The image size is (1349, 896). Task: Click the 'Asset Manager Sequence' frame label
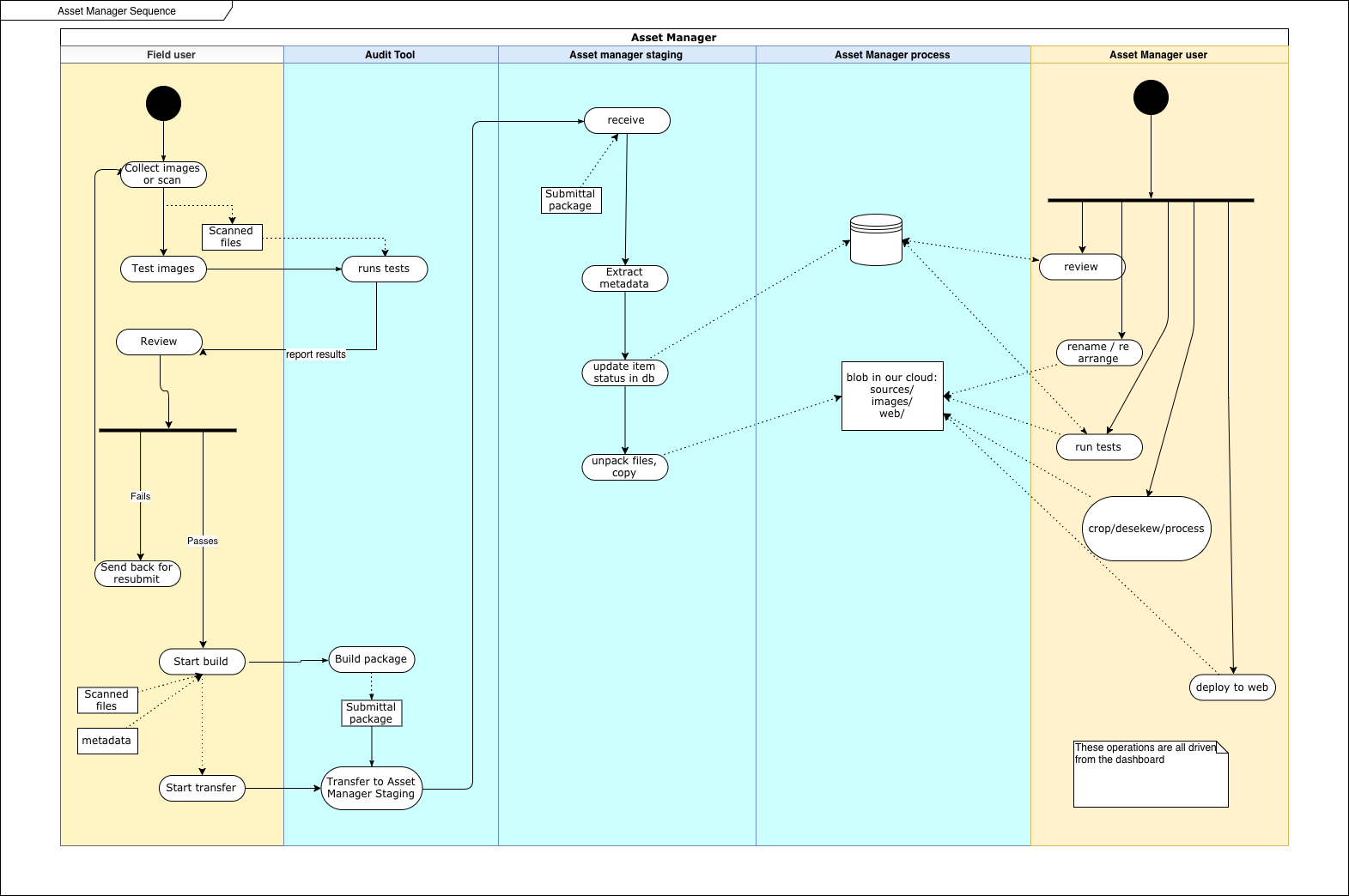click(117, 11)
